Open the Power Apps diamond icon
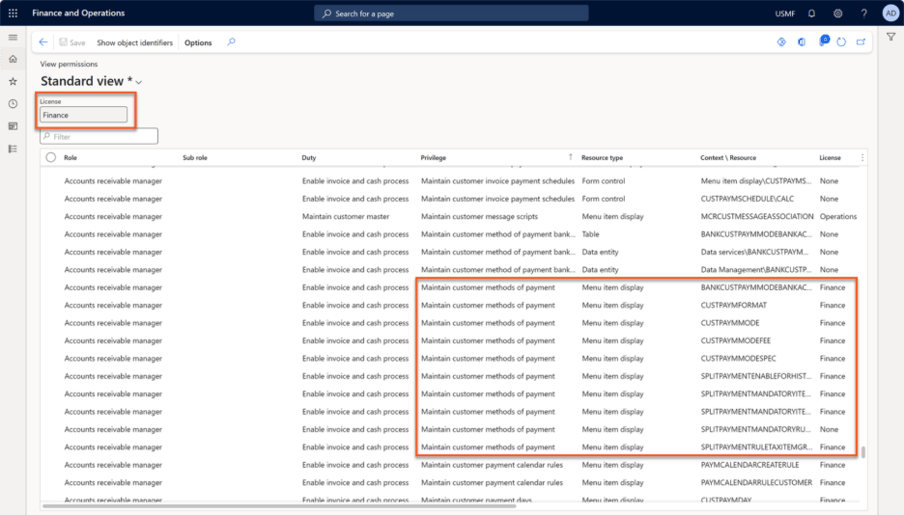904x515 pixels. (x=781, y=42)
